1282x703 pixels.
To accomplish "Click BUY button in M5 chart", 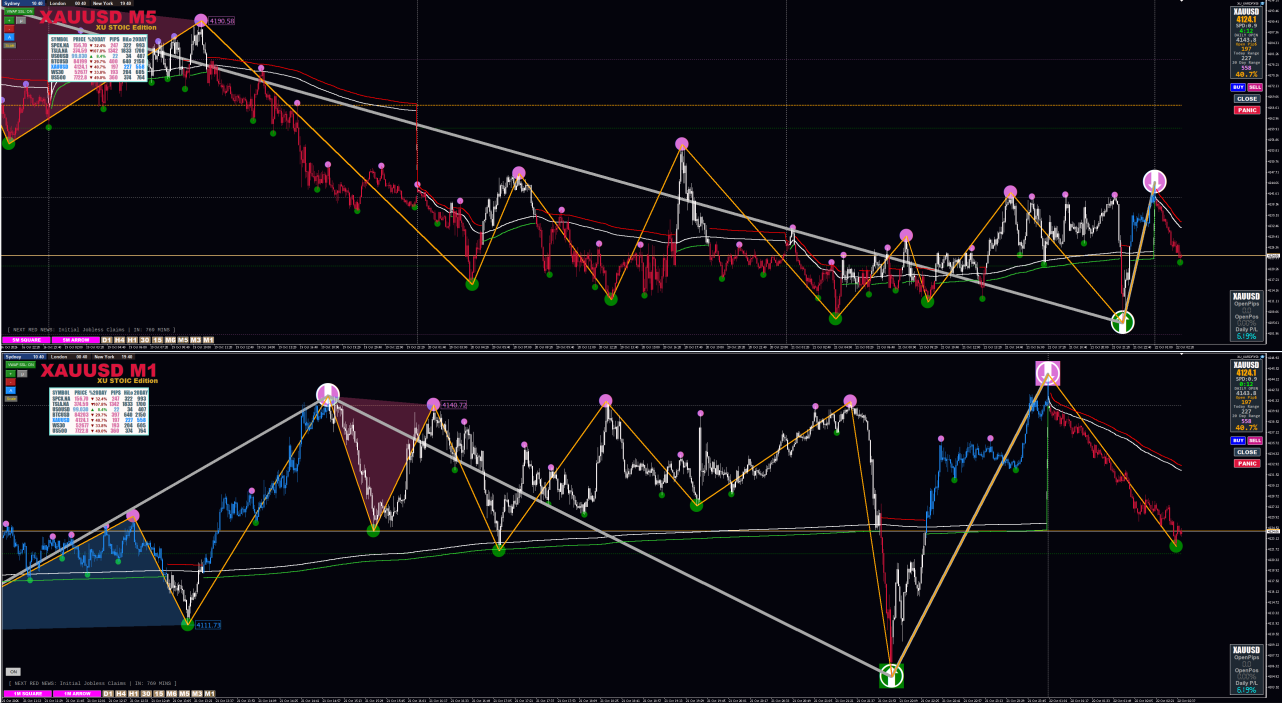I will coord(1239,87).
